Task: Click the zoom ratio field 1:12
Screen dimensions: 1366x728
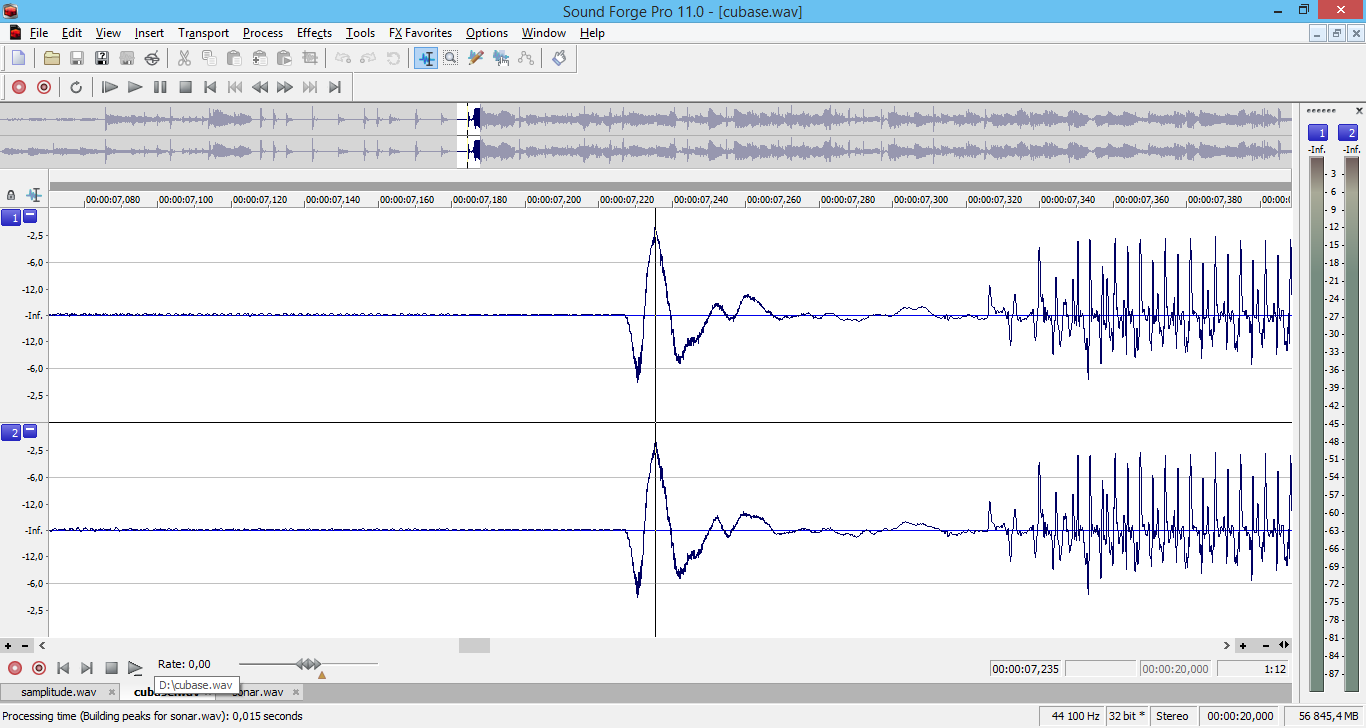Action: pos(1253,669)
